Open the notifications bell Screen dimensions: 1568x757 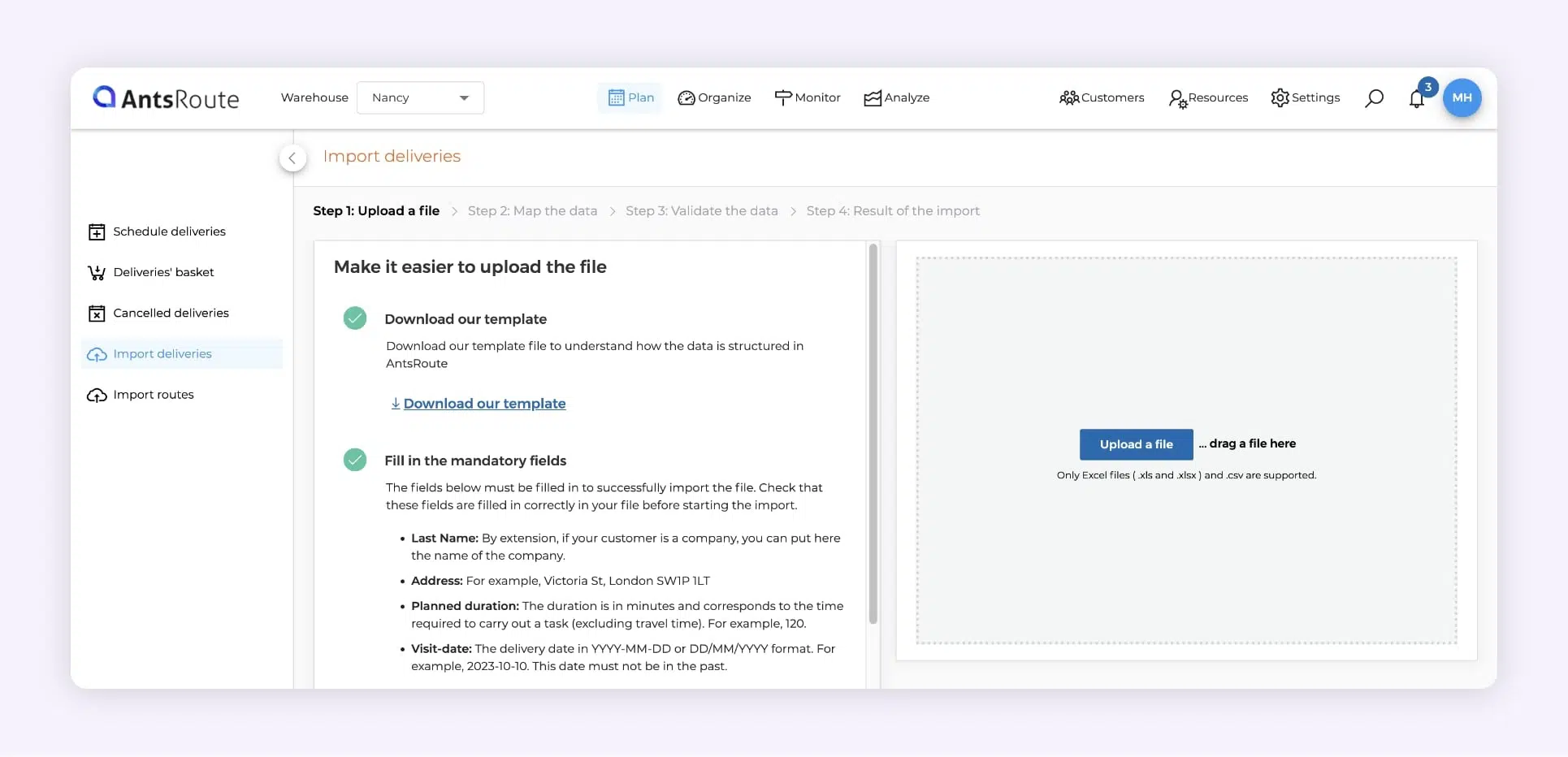pos(1417,99)
